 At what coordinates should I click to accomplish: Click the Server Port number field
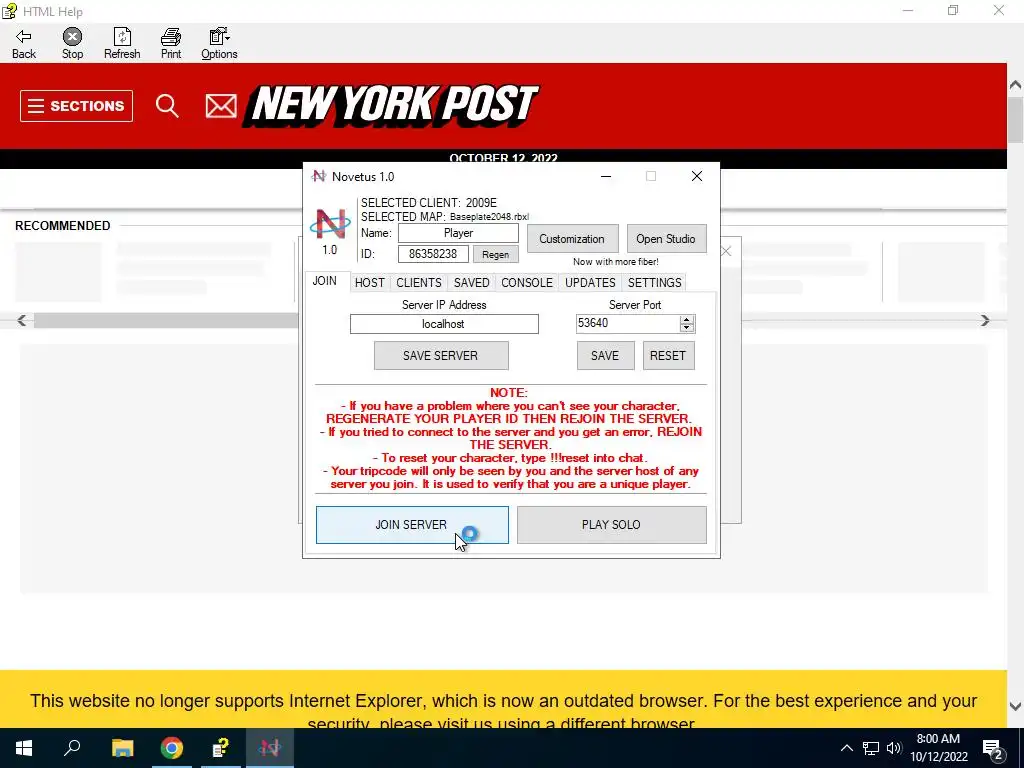[628, 323]
